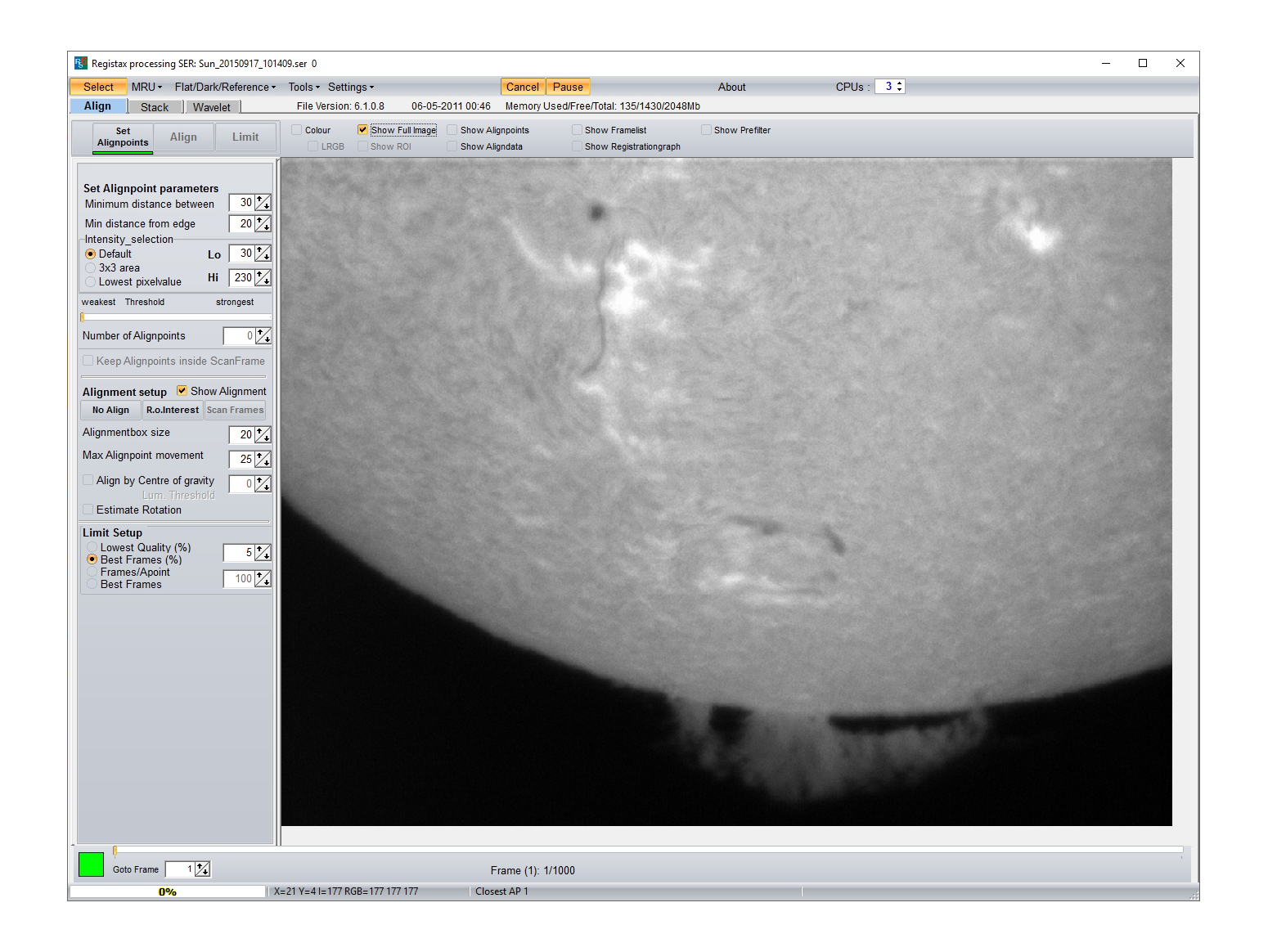Pause the processing
The image size is (1268, 952).
pyautogui.click(x=568, y=87)
